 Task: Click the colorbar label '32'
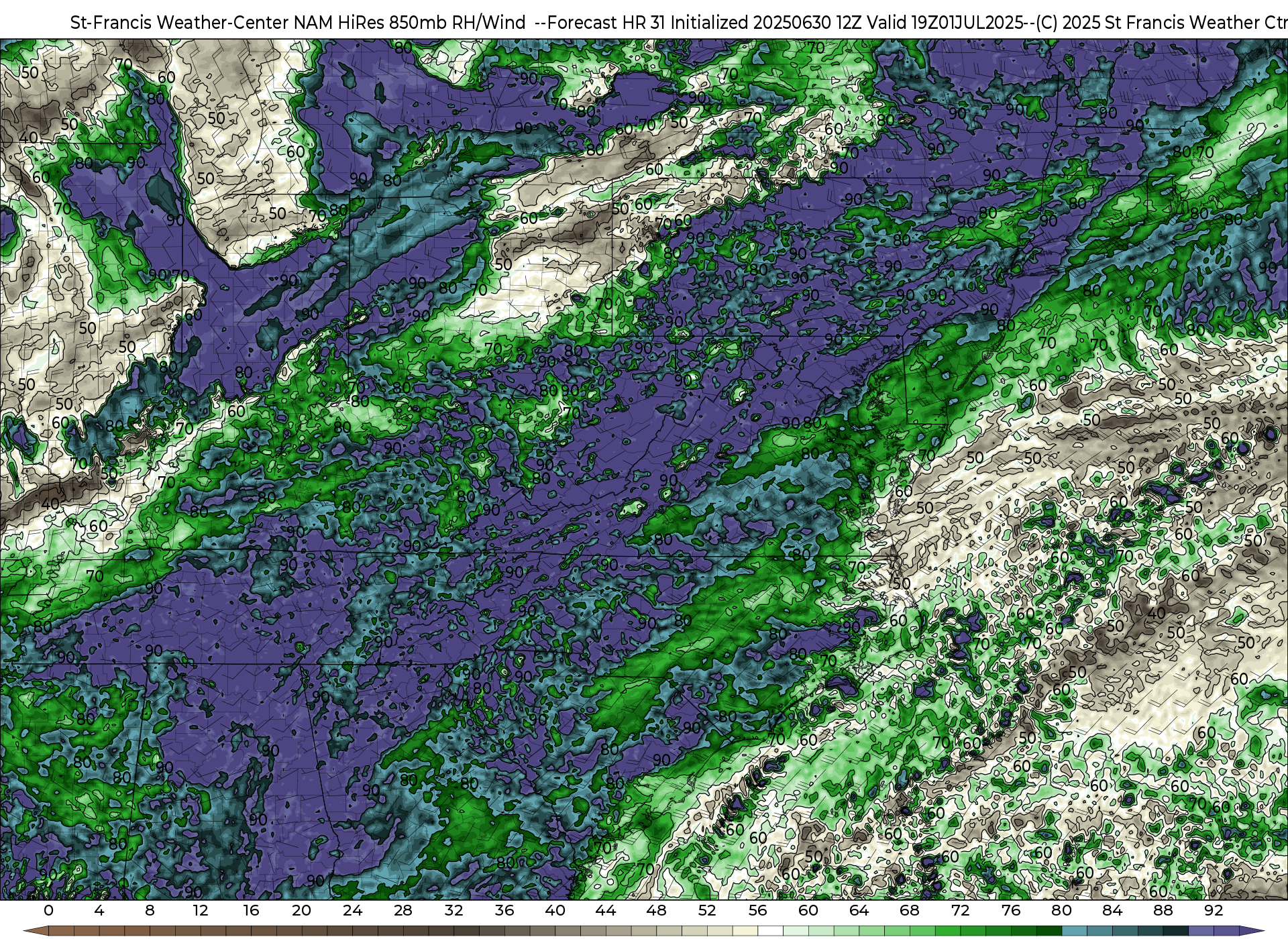453,910
